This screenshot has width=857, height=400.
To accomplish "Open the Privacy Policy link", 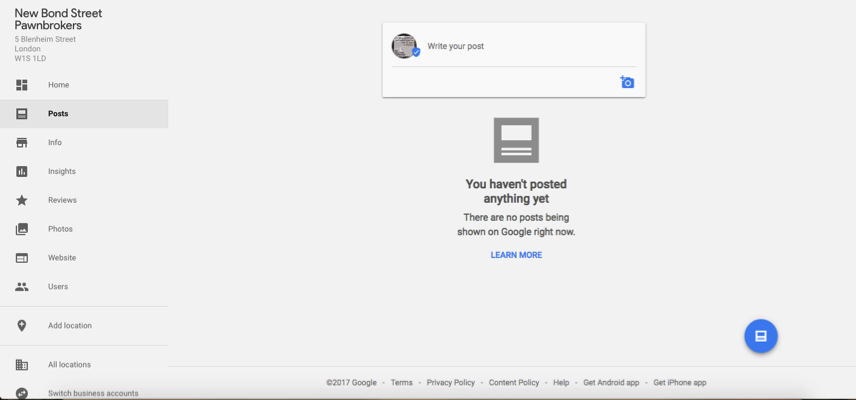I will tap(451, 383).
